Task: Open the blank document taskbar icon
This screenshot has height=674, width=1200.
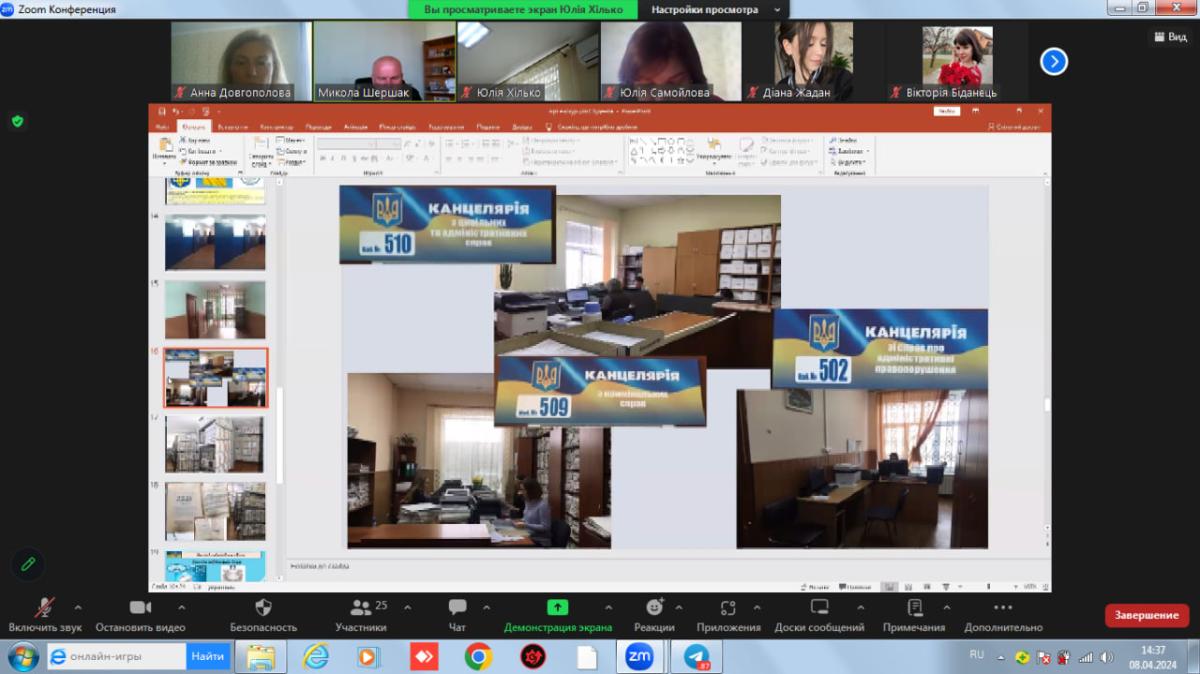Action: tap(586, 657)
